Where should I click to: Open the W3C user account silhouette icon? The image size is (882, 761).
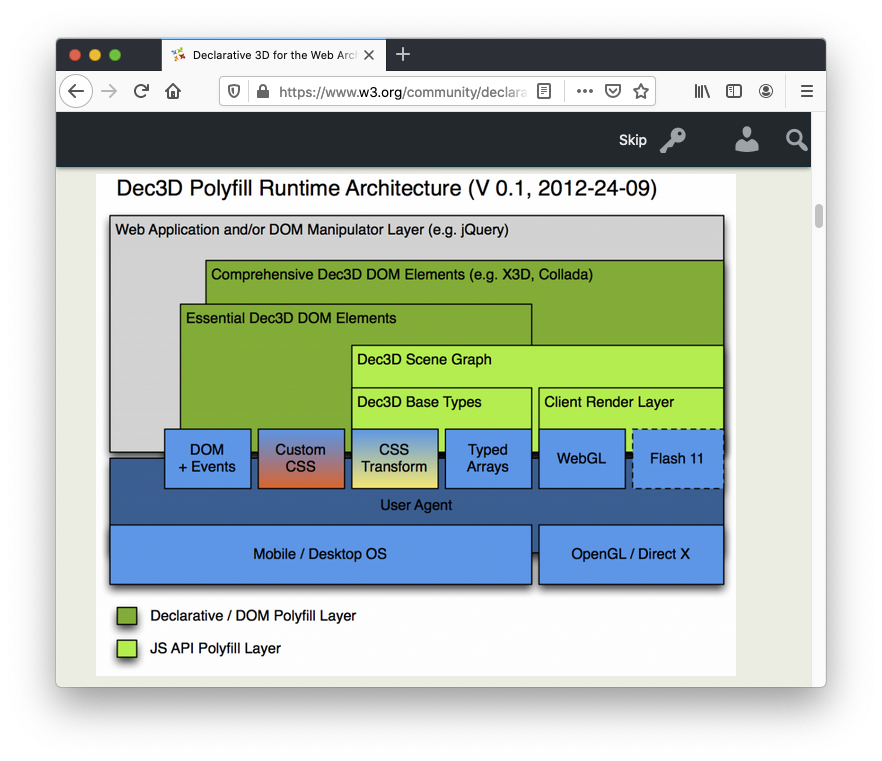coord(747,140)
